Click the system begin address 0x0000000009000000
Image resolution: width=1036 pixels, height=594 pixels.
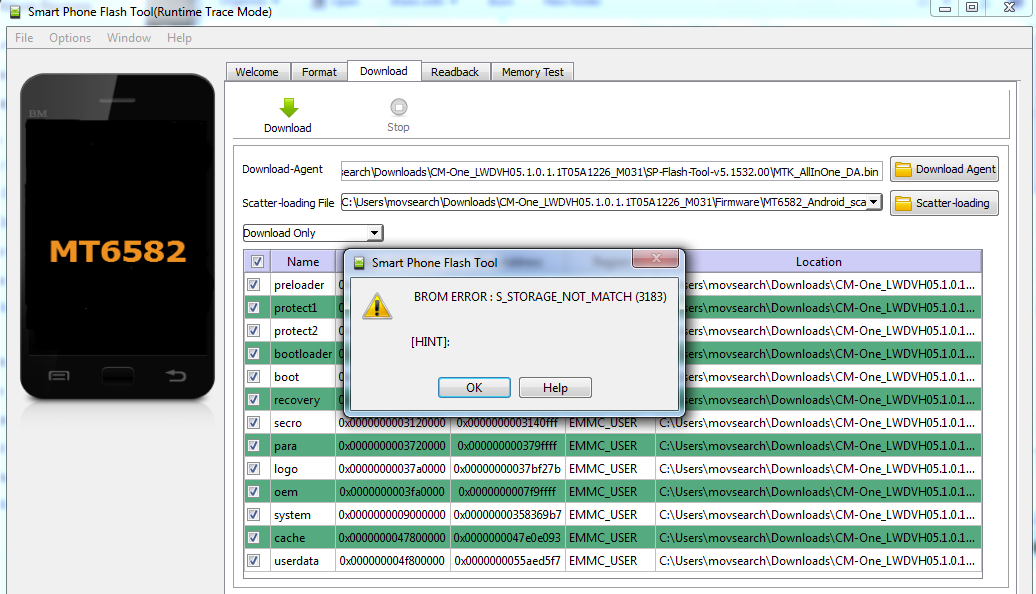coord(392,515)
